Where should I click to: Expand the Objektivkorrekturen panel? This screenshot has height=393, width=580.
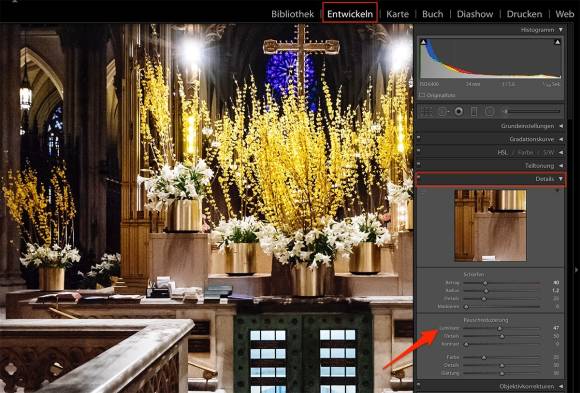click(x=561, y=387)
